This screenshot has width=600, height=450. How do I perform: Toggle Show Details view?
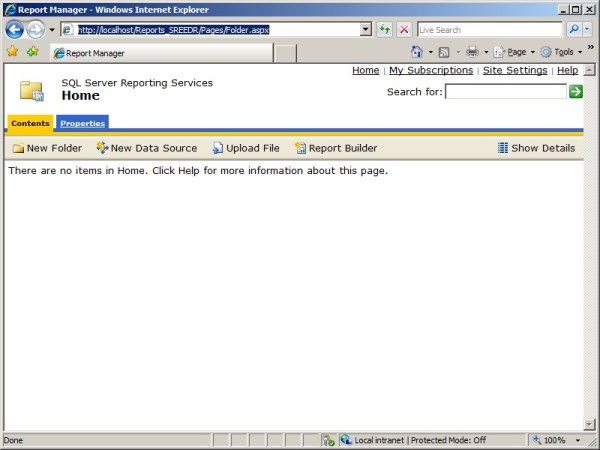pos(536,148)
